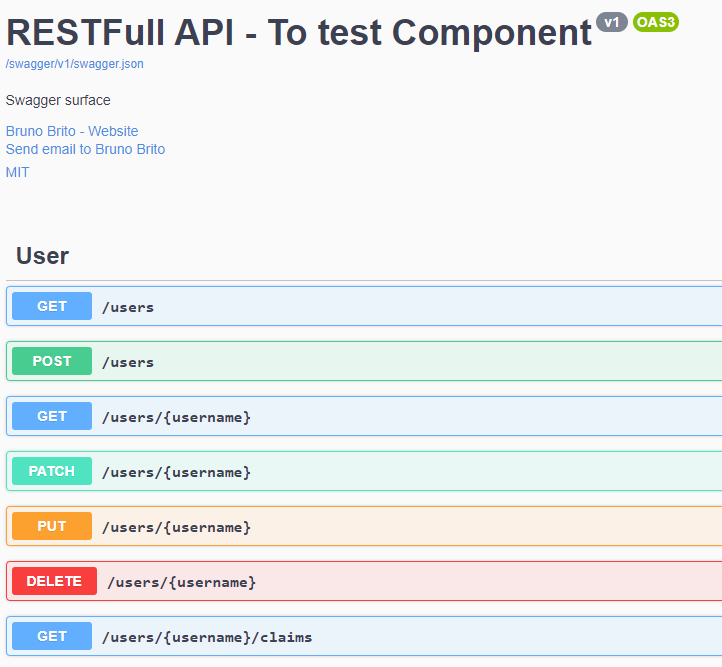Viewport: 722px width, 667px height.
Task: Open the Bruno Brito - Website link
Action: tap(72, 131)
